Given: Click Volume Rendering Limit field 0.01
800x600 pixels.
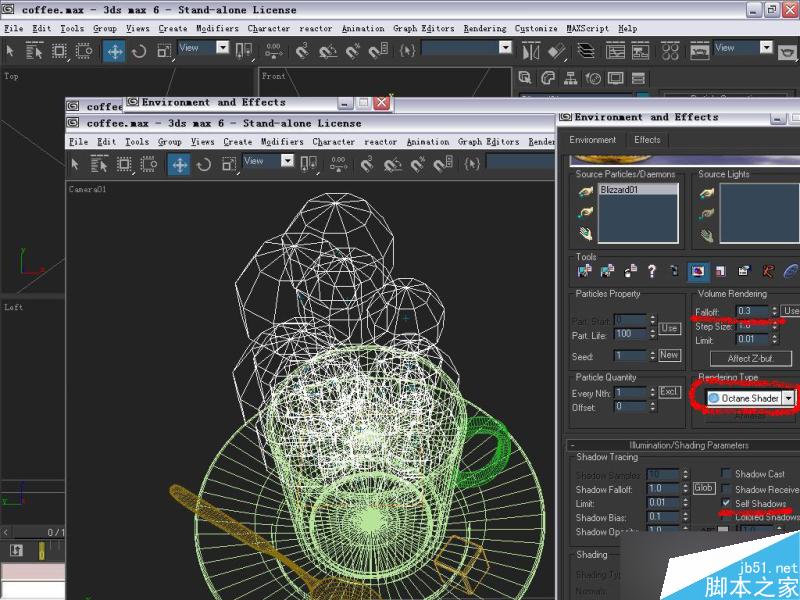Looking at the screenshot, I should pos(753,339).
